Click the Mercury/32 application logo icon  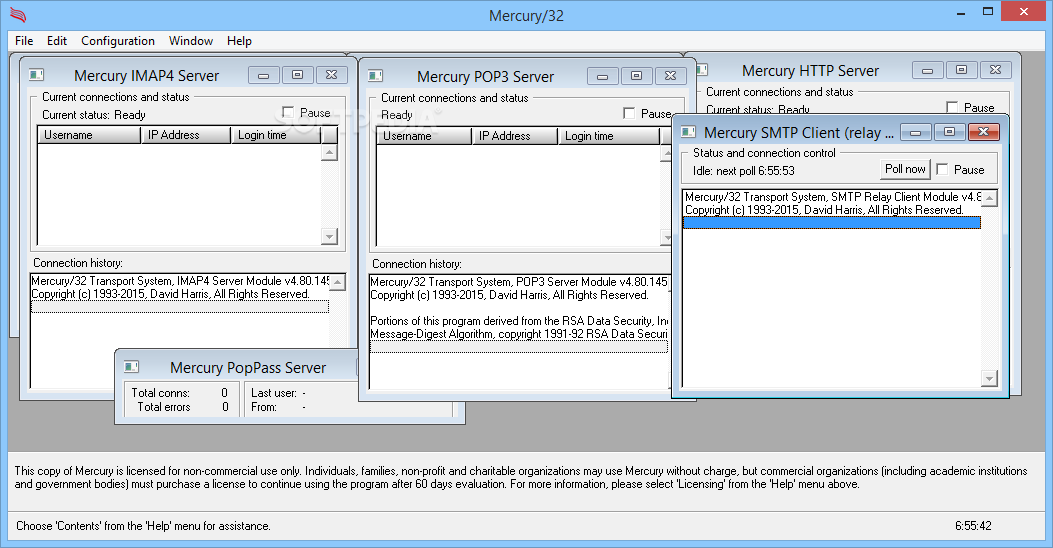(18, 14)
